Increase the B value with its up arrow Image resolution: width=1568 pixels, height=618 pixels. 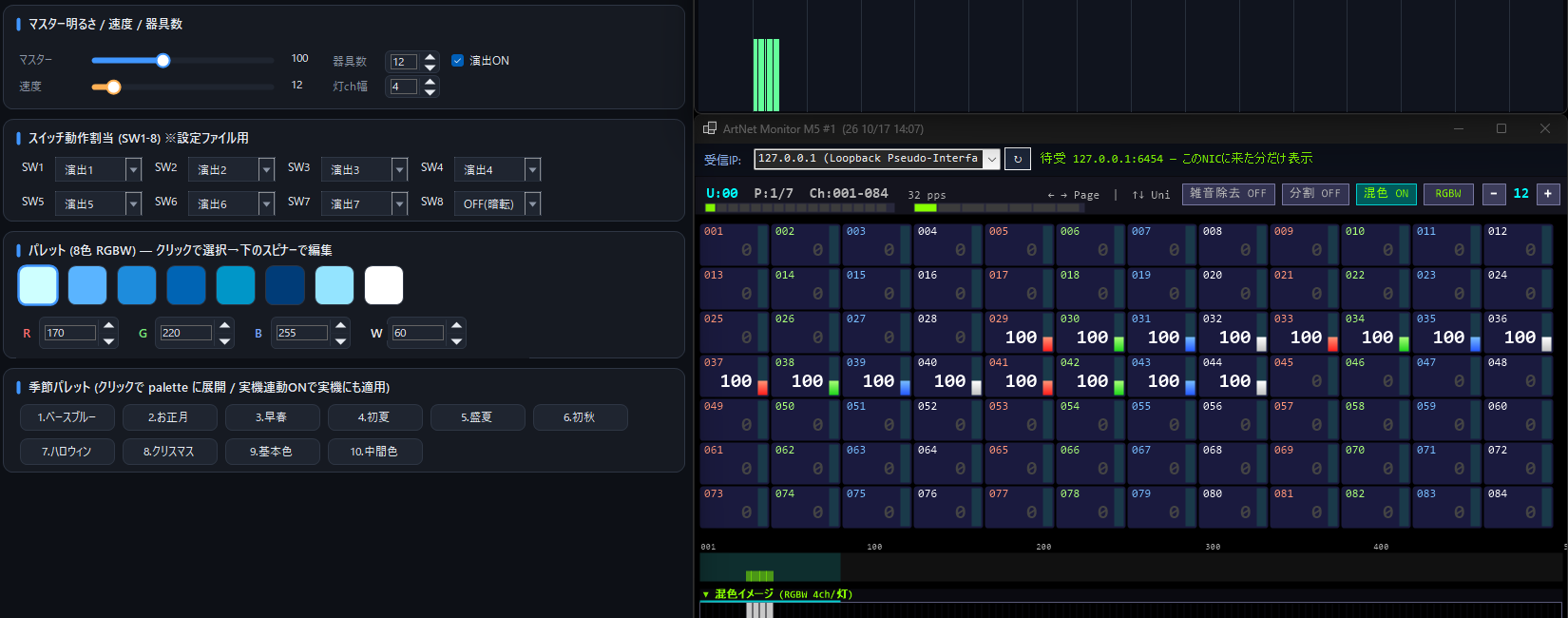click(340, 325)
